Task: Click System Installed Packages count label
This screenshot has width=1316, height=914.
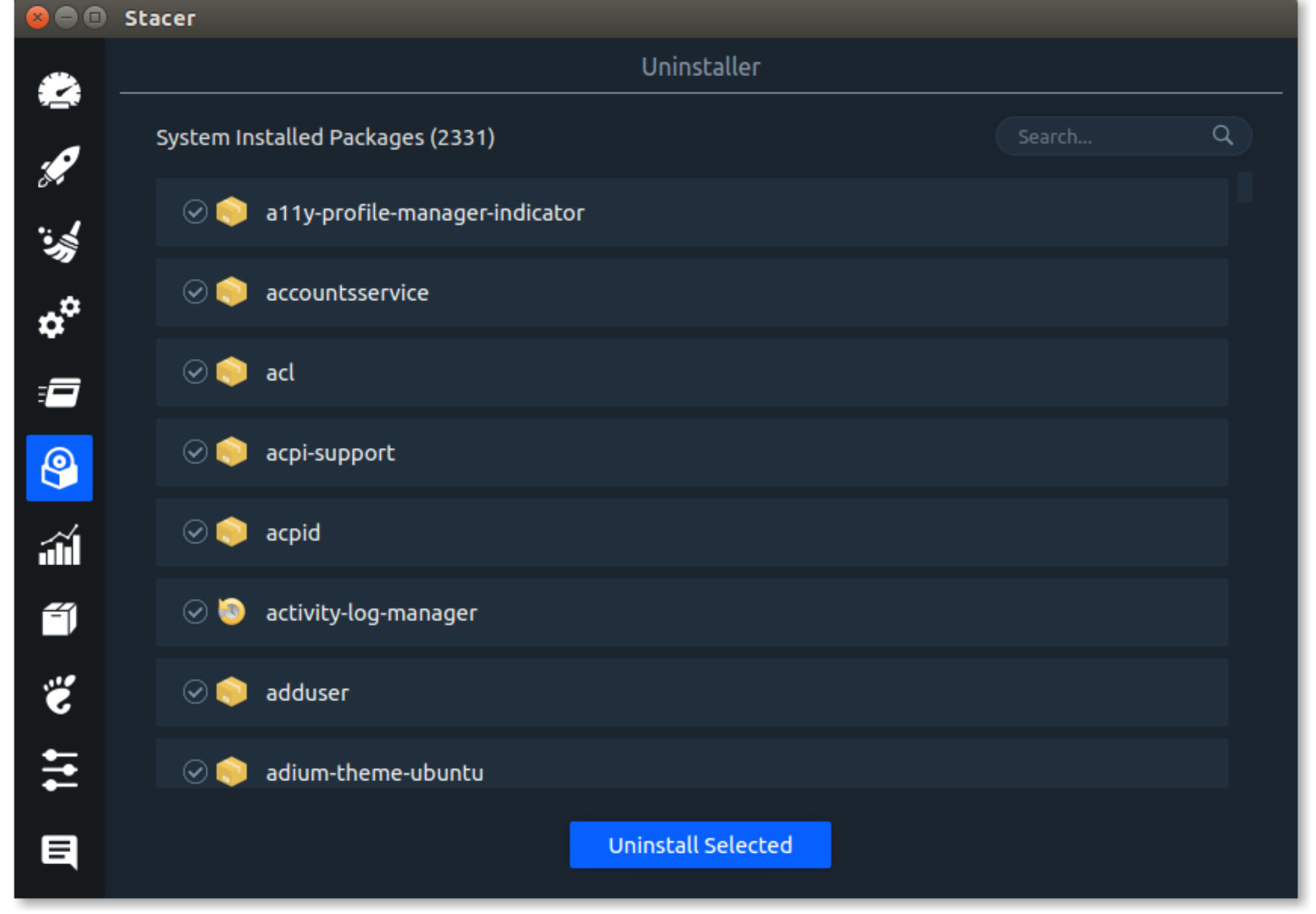Action: point(325,137)
